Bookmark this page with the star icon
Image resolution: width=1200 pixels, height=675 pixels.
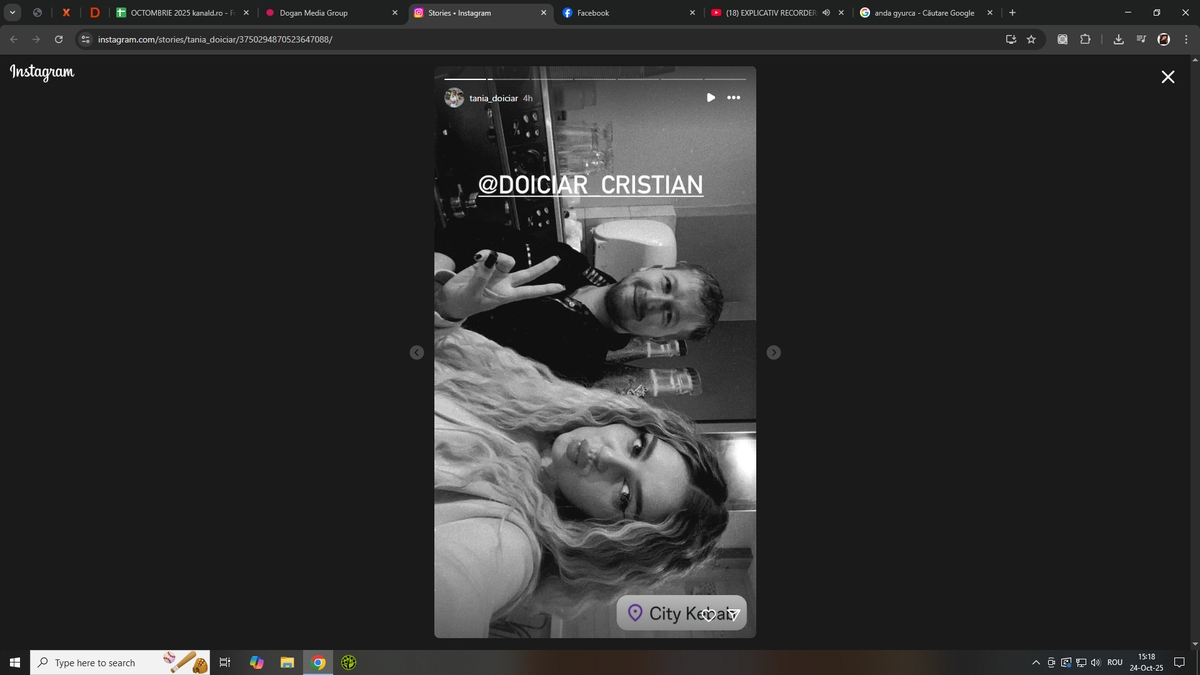tap(1031, 39)
